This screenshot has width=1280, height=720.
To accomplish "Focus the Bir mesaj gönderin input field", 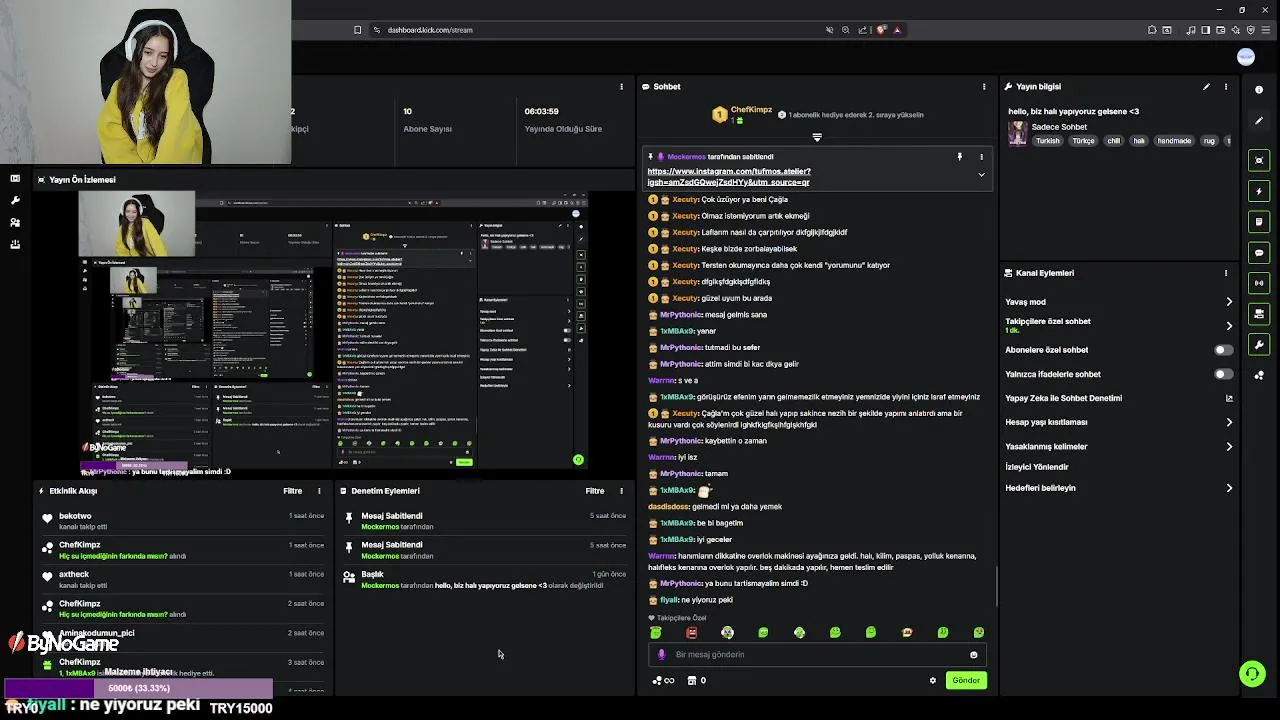I will pos(817,655).
